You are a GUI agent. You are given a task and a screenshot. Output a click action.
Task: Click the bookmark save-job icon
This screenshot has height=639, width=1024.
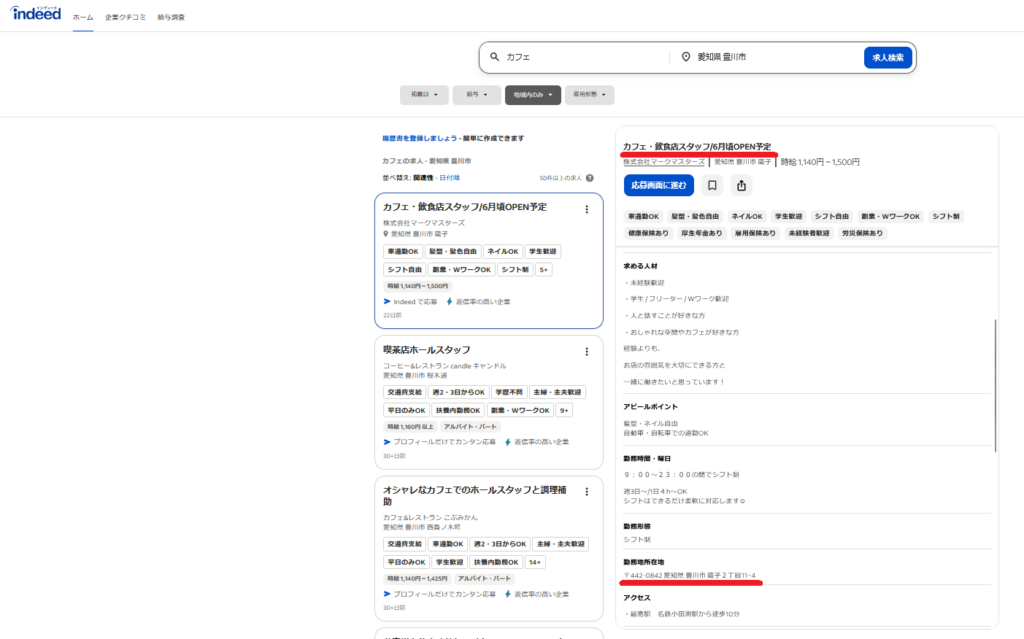pos(712,186)
